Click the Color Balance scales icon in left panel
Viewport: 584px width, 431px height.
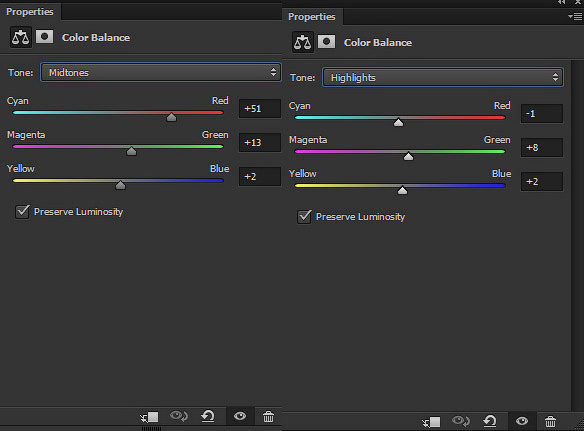click(x=20, y=37)
